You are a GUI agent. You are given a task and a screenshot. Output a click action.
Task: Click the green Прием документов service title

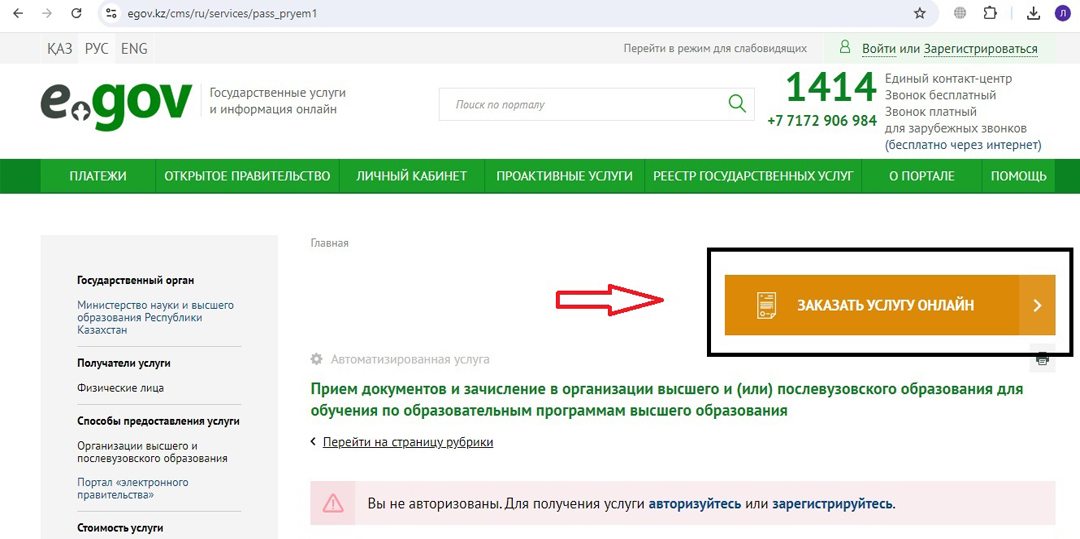click(x=667, y=400)
